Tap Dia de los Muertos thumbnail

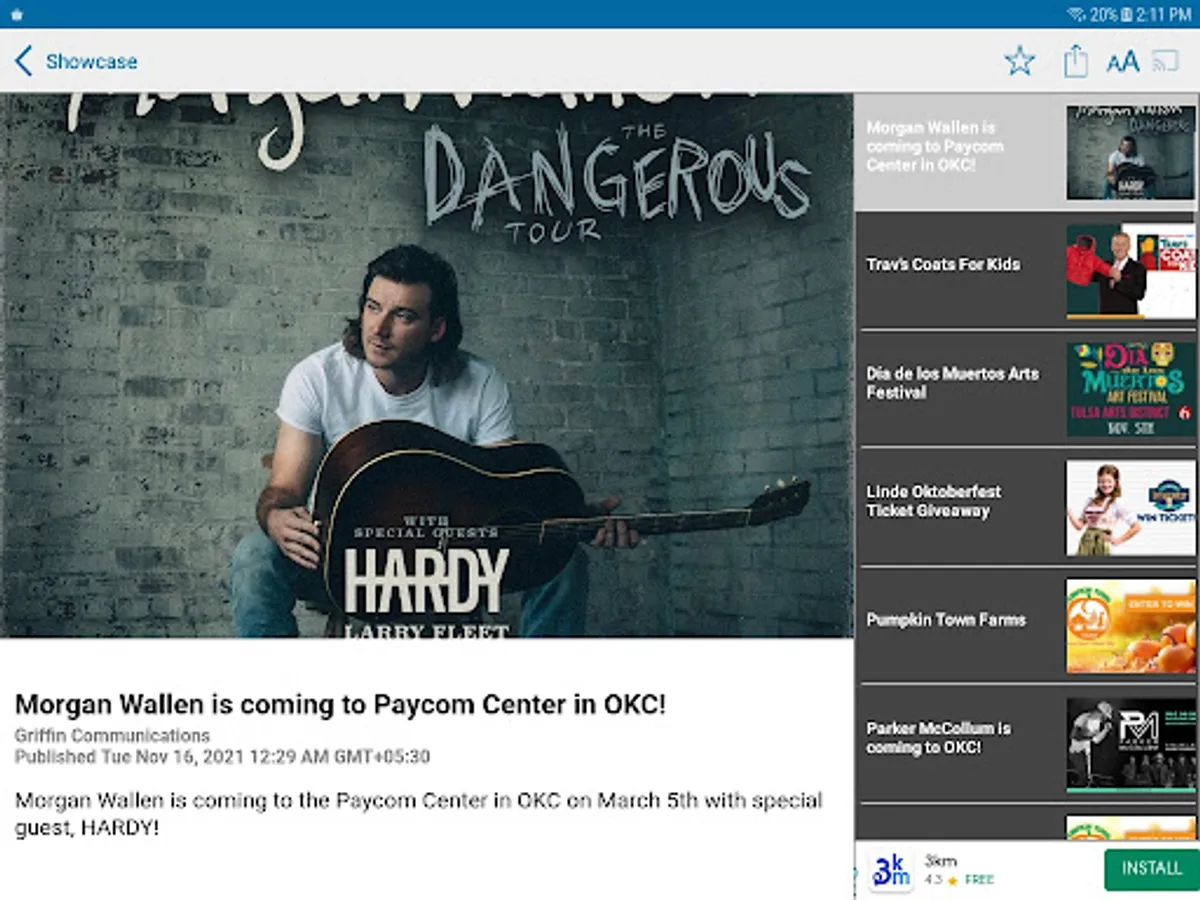1131,389
